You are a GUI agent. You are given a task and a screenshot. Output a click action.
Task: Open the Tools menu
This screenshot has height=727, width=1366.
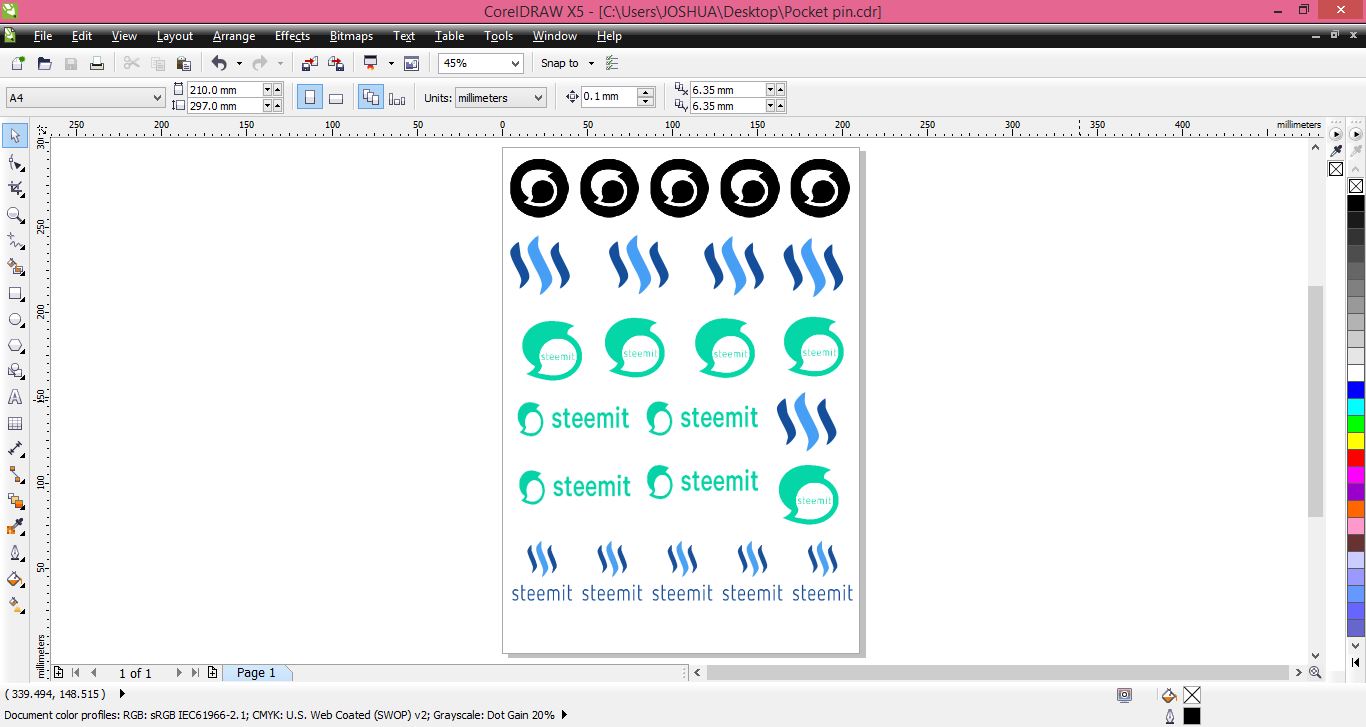498,36
